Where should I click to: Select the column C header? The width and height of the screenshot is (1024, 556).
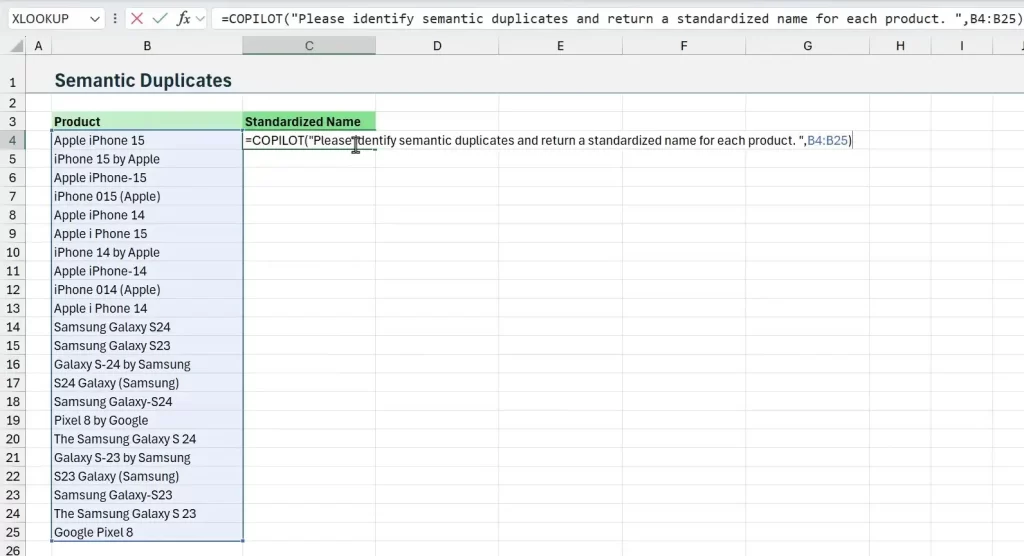tap(309, 46)
